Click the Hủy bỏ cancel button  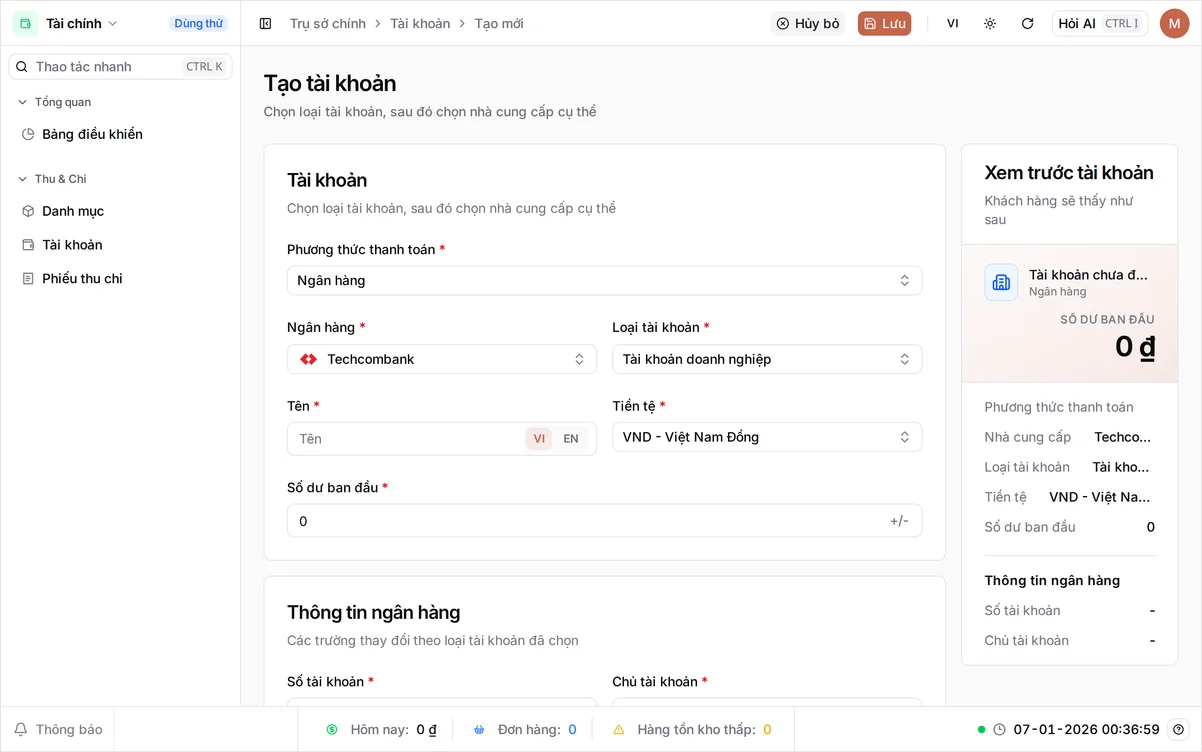(807, 23)
